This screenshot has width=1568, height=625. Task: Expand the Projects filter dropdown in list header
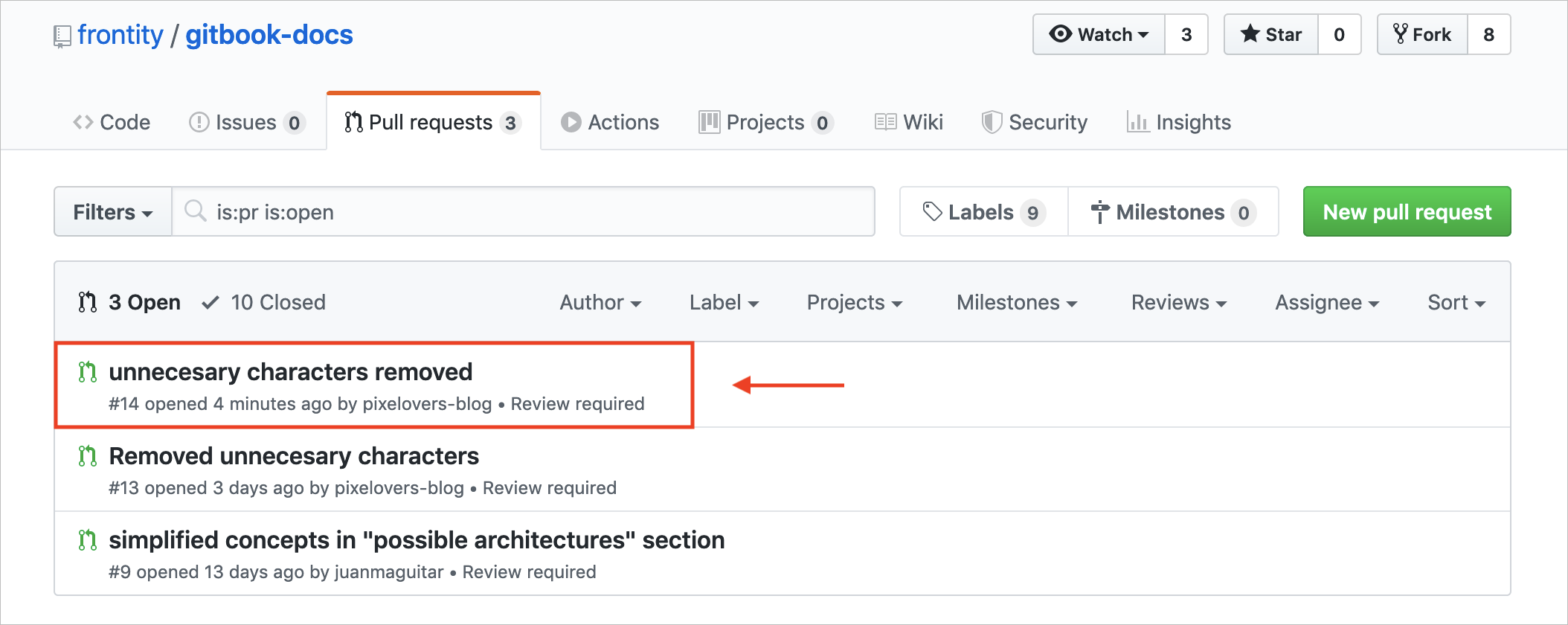855,302
